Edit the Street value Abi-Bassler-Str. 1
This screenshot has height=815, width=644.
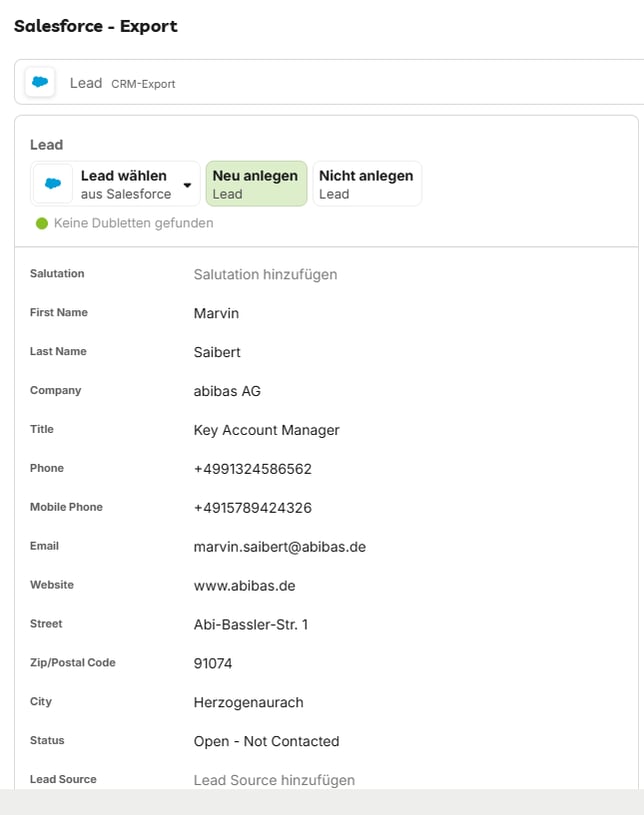click(251, 625)
